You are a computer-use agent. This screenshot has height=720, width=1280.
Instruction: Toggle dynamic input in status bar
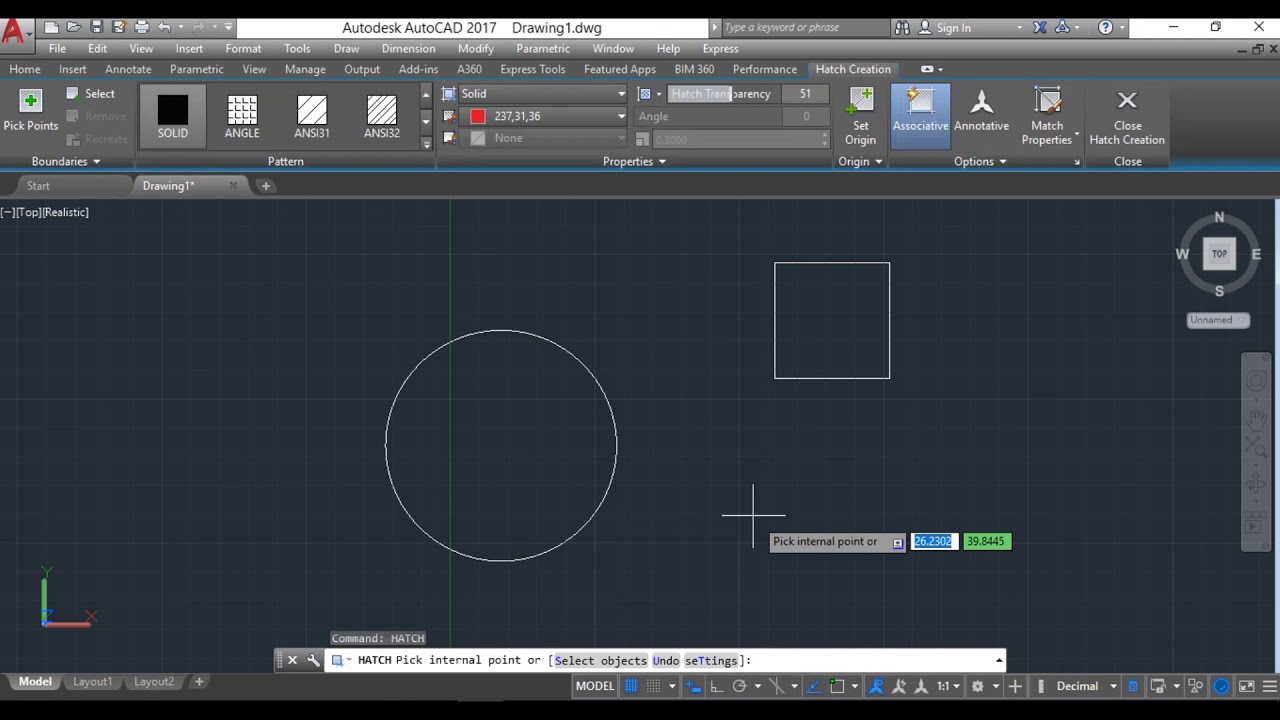click(x=694, y=686)
